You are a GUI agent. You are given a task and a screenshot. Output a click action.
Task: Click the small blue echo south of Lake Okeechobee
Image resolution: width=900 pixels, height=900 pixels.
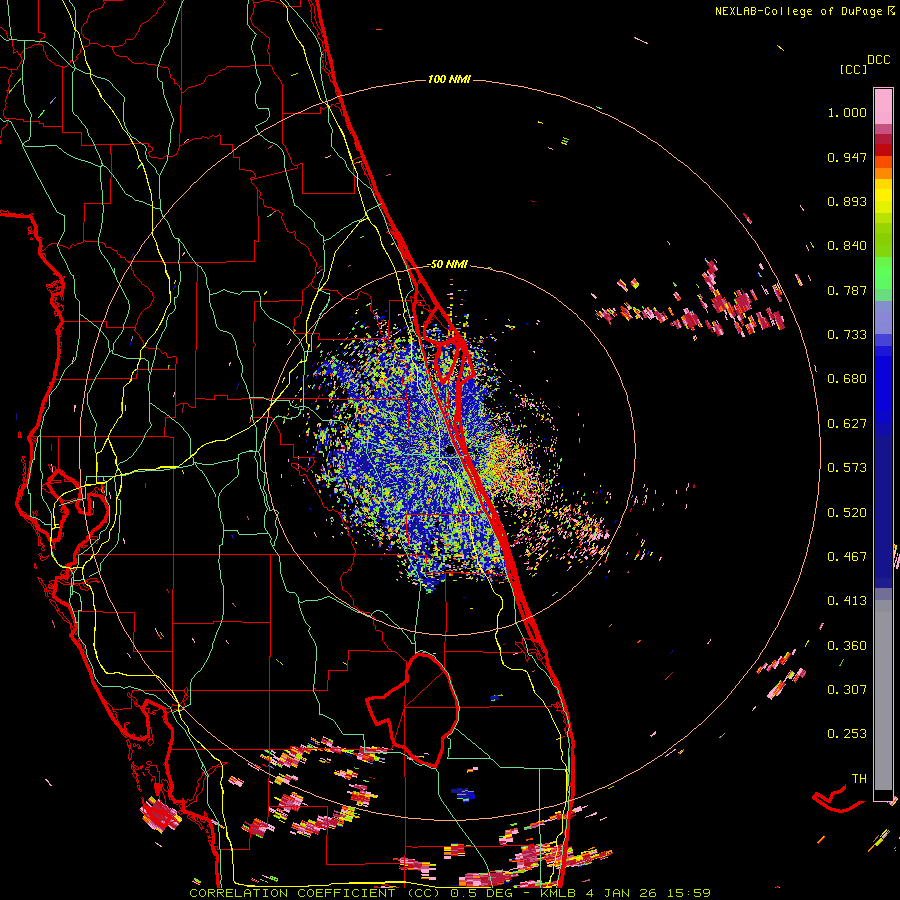click(x=463, y=794)
